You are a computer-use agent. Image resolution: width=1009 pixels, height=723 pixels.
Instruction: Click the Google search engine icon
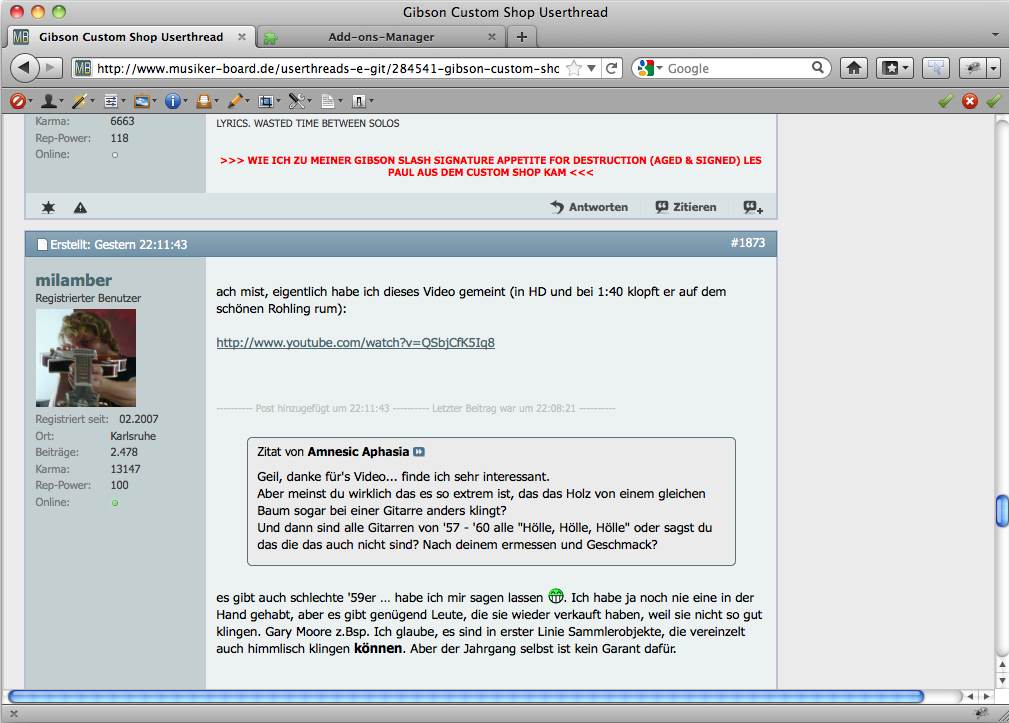645,68
